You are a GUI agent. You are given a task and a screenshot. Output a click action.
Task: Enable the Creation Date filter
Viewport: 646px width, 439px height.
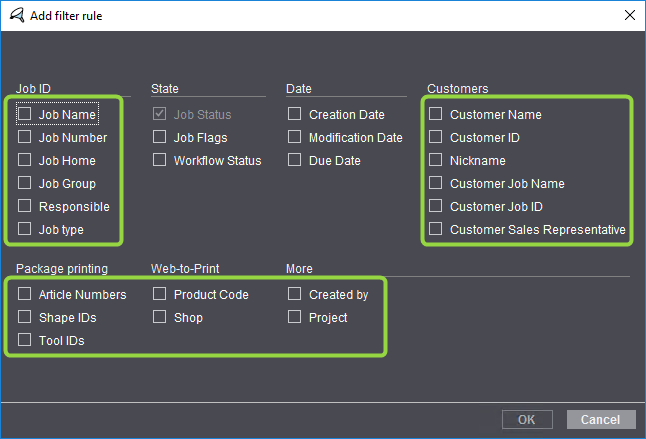point(295,114)
